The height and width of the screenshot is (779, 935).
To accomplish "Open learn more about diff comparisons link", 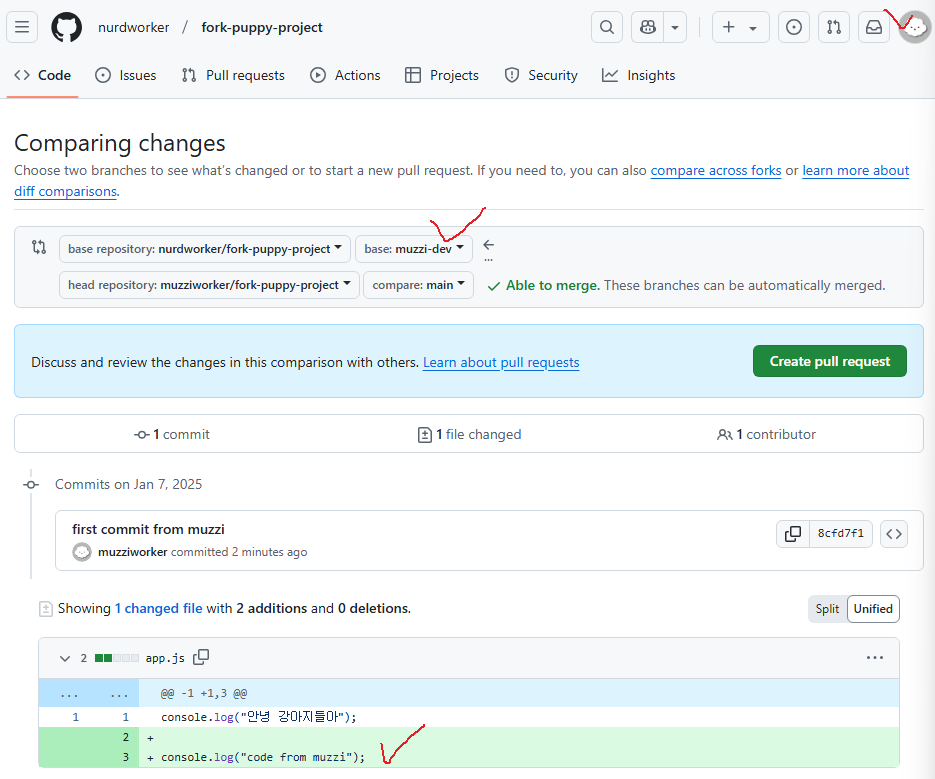I will pos(856,171).
